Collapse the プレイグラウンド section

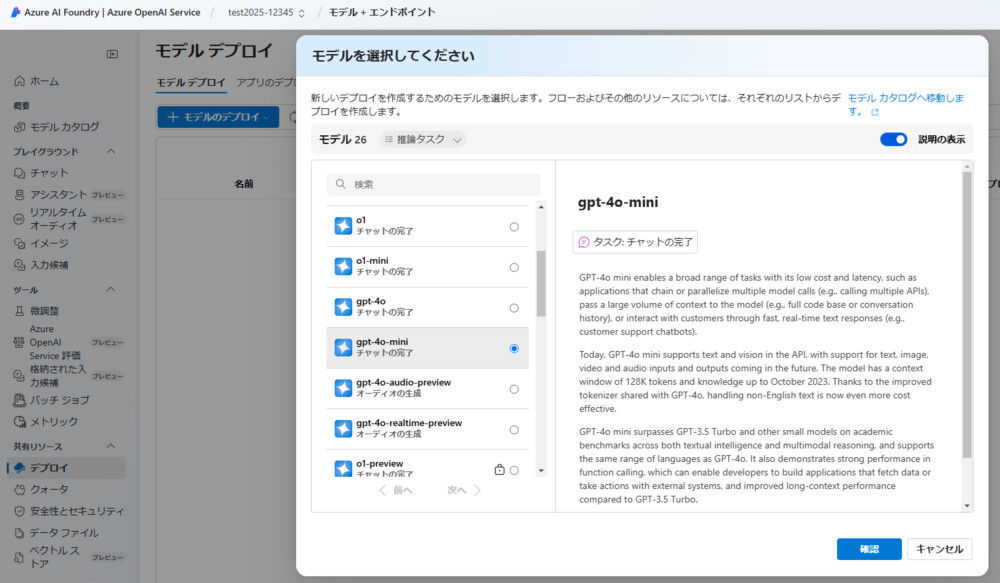coord(111,151)
